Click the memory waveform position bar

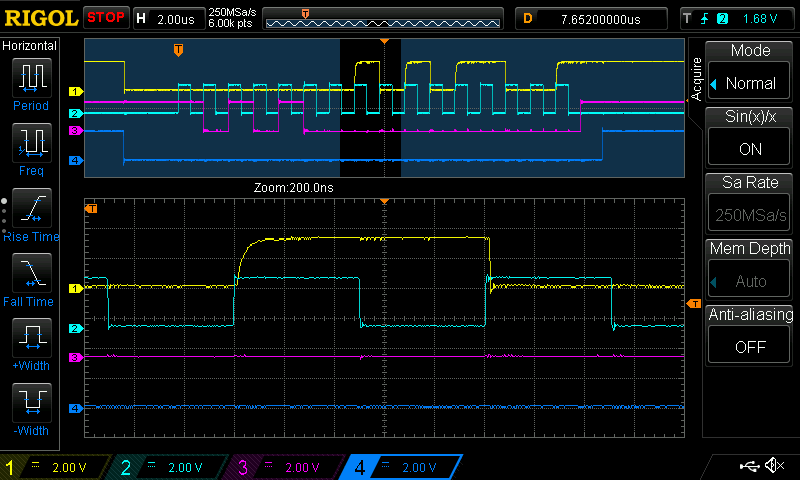pos(383,19)
